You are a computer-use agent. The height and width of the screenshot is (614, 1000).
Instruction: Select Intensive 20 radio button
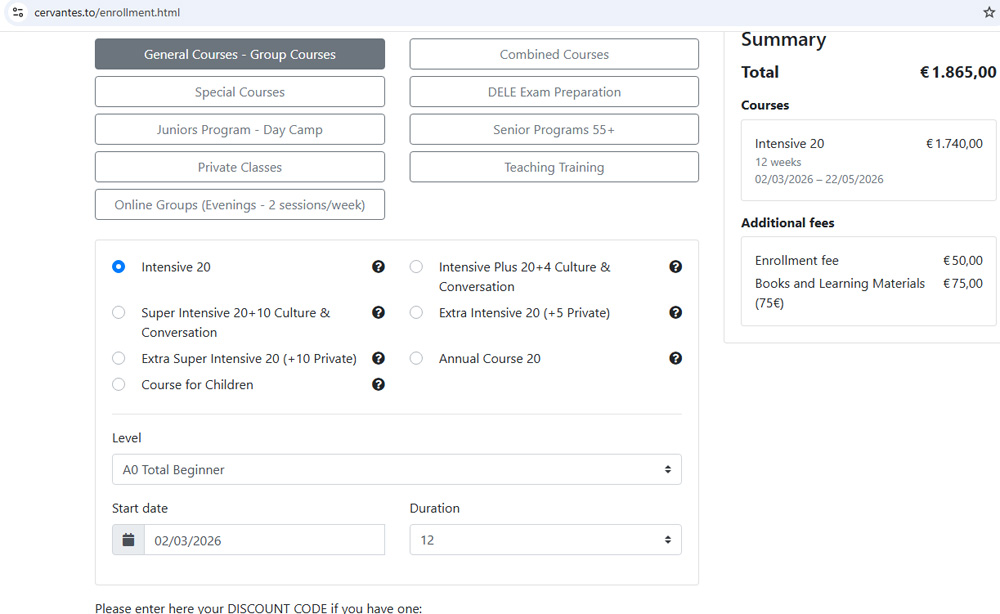pyautogui.click(x=119, y=267)
